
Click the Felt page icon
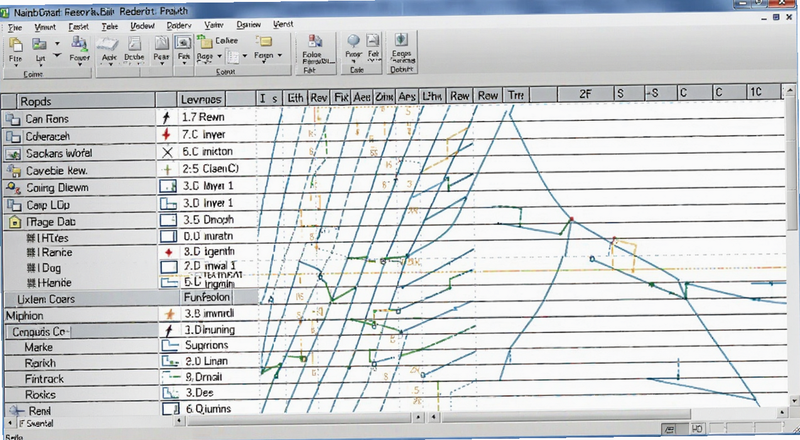(x=373, y=41)
